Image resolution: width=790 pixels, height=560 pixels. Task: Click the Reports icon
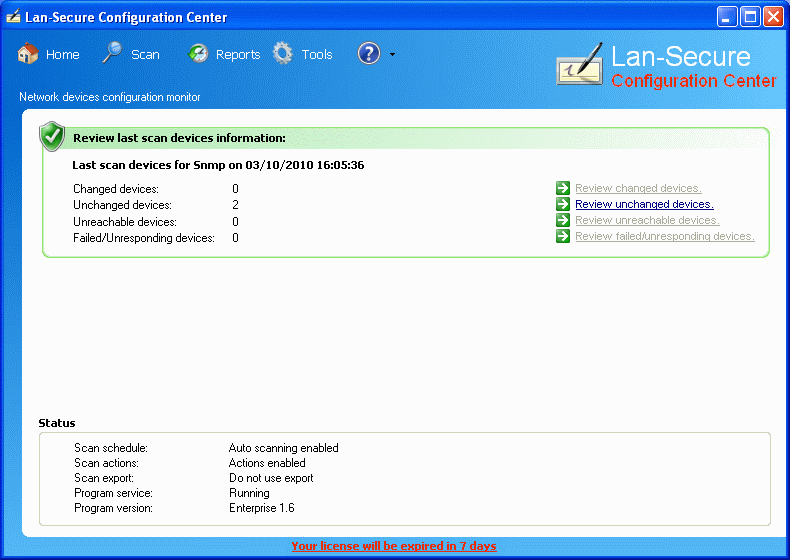tap(198, 53)
